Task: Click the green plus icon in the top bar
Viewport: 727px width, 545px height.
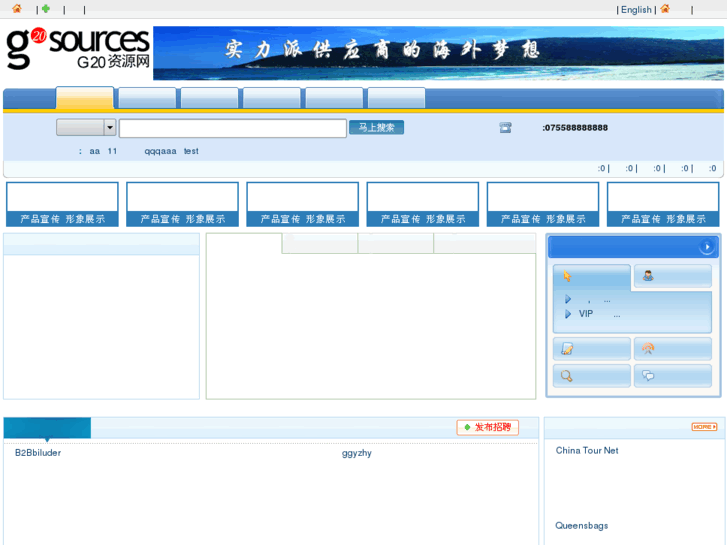Action: pyautogui.click(x=46, y=8)
